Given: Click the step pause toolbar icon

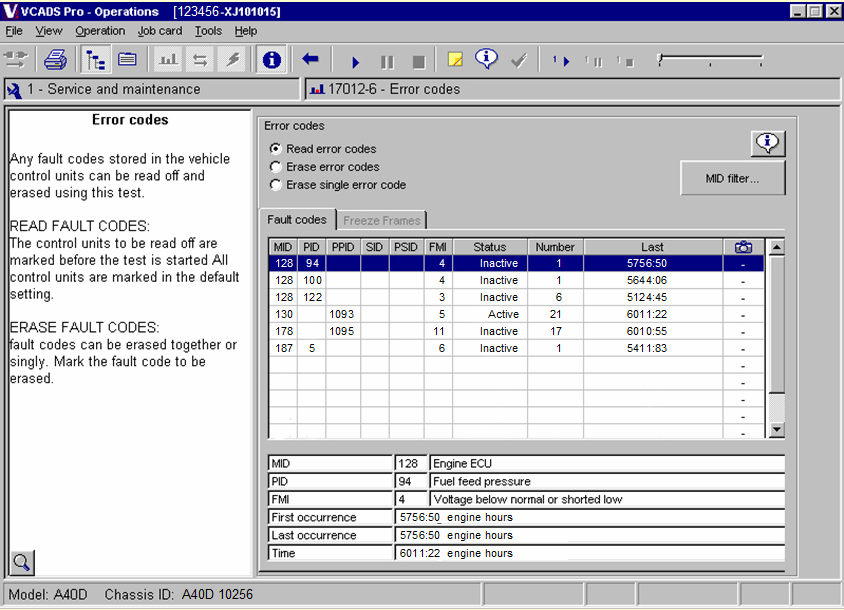Looking at the screenshot, I should (594, 61).
